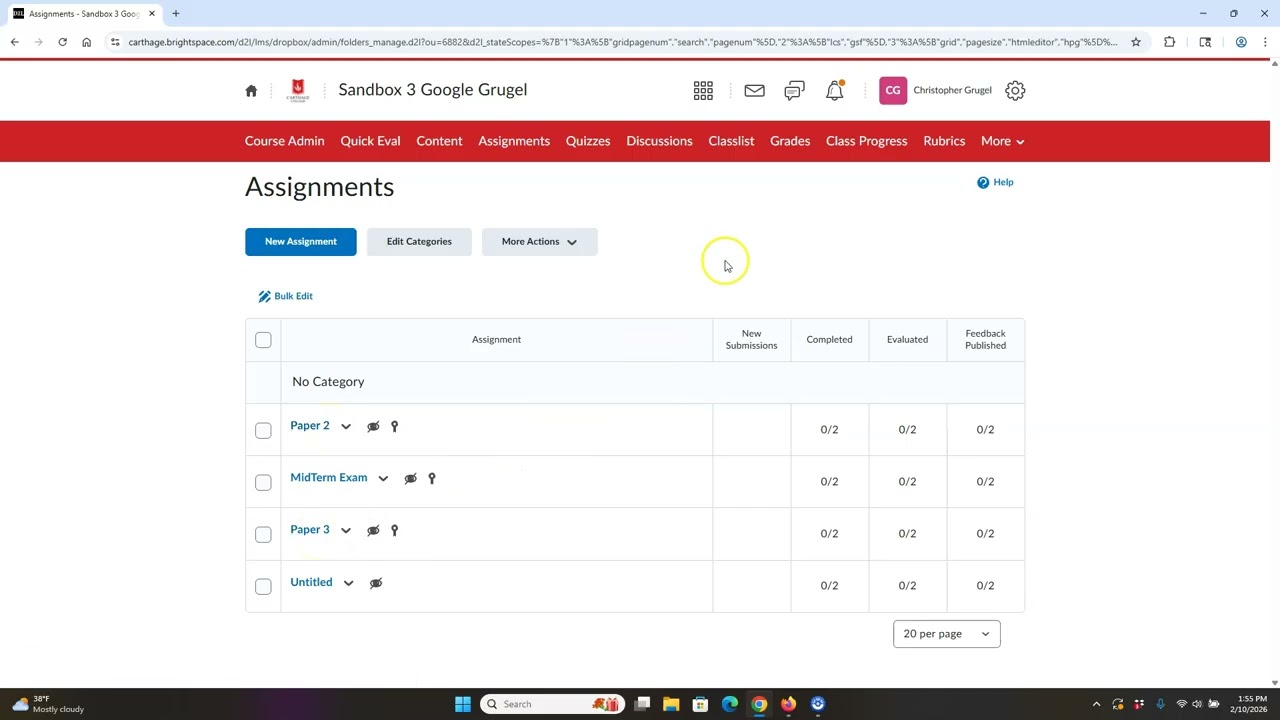Expand the Untitled actions chevron
Image resolution: width=1280 pixels, height=720 pixels.
pyautogui.click(x=348, y=583)
